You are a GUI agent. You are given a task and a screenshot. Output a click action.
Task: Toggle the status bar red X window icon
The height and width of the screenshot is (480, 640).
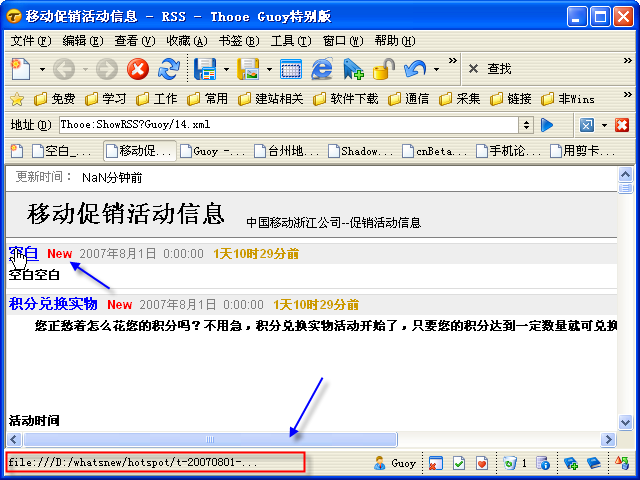click(436, 463)
